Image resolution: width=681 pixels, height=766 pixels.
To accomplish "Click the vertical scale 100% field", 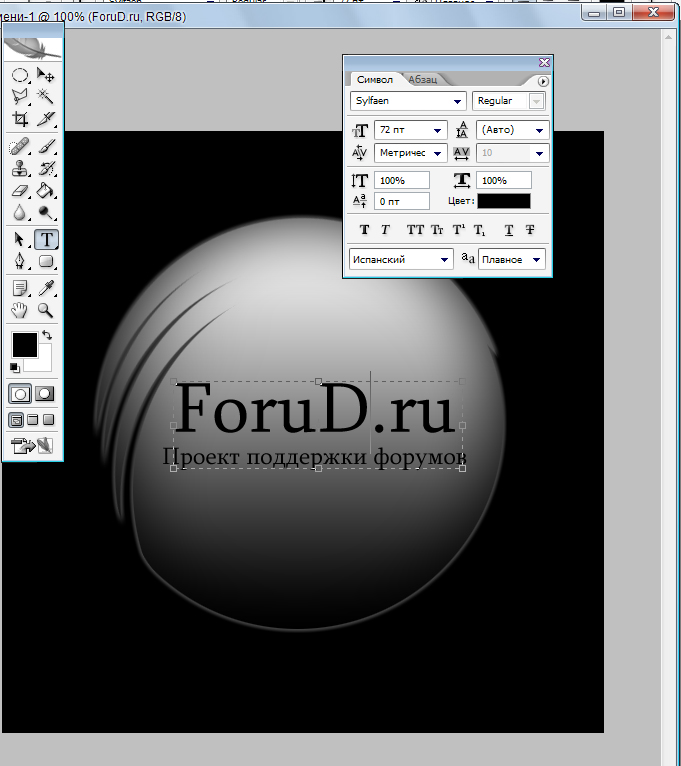I will click(402, 180).
